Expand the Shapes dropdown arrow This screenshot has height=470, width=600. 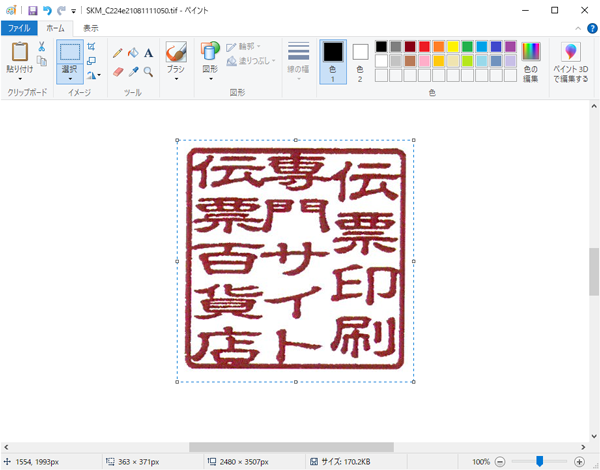pyautogui.click(x=210, y=79)
